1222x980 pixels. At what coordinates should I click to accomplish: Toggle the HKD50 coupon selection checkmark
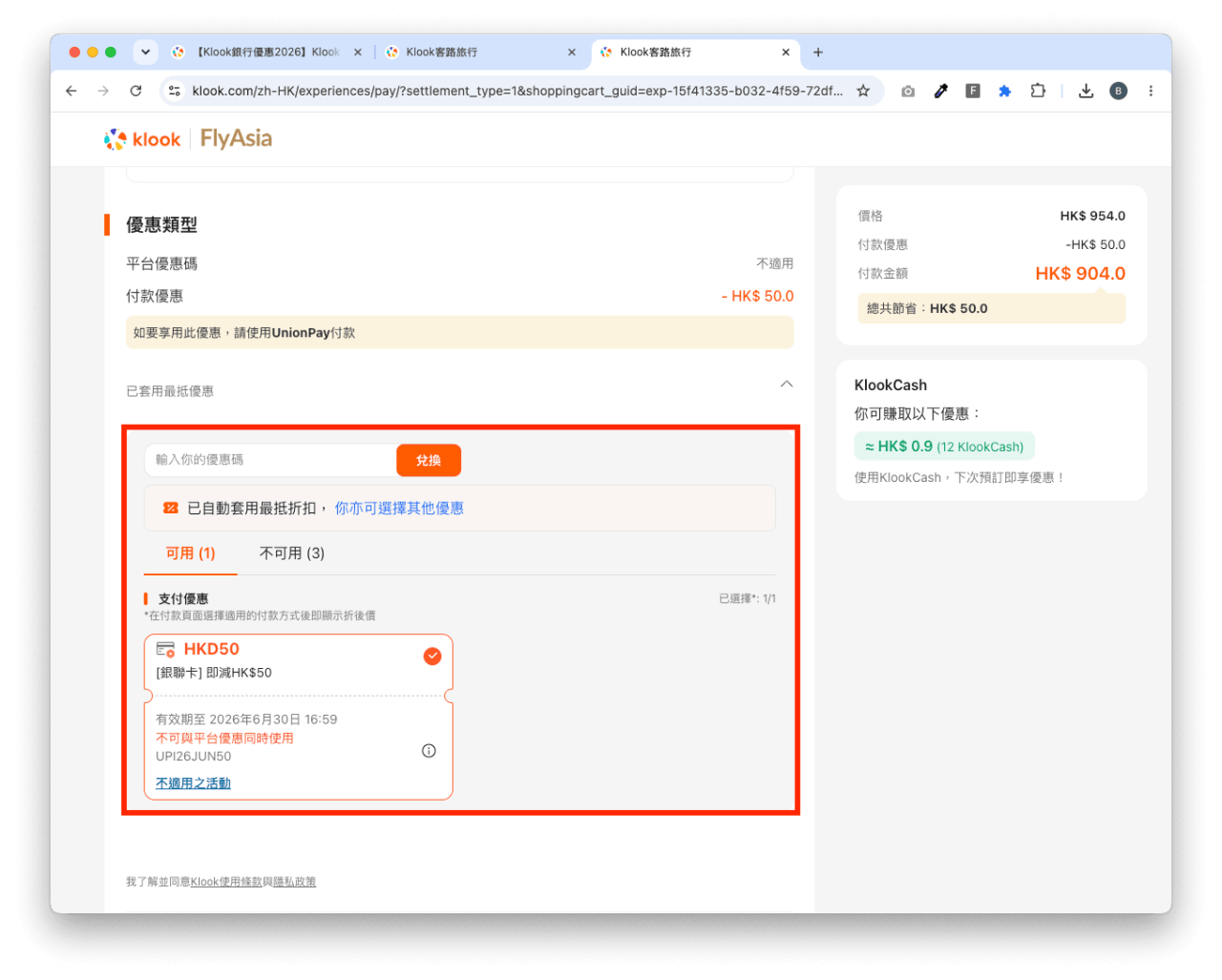432,656
